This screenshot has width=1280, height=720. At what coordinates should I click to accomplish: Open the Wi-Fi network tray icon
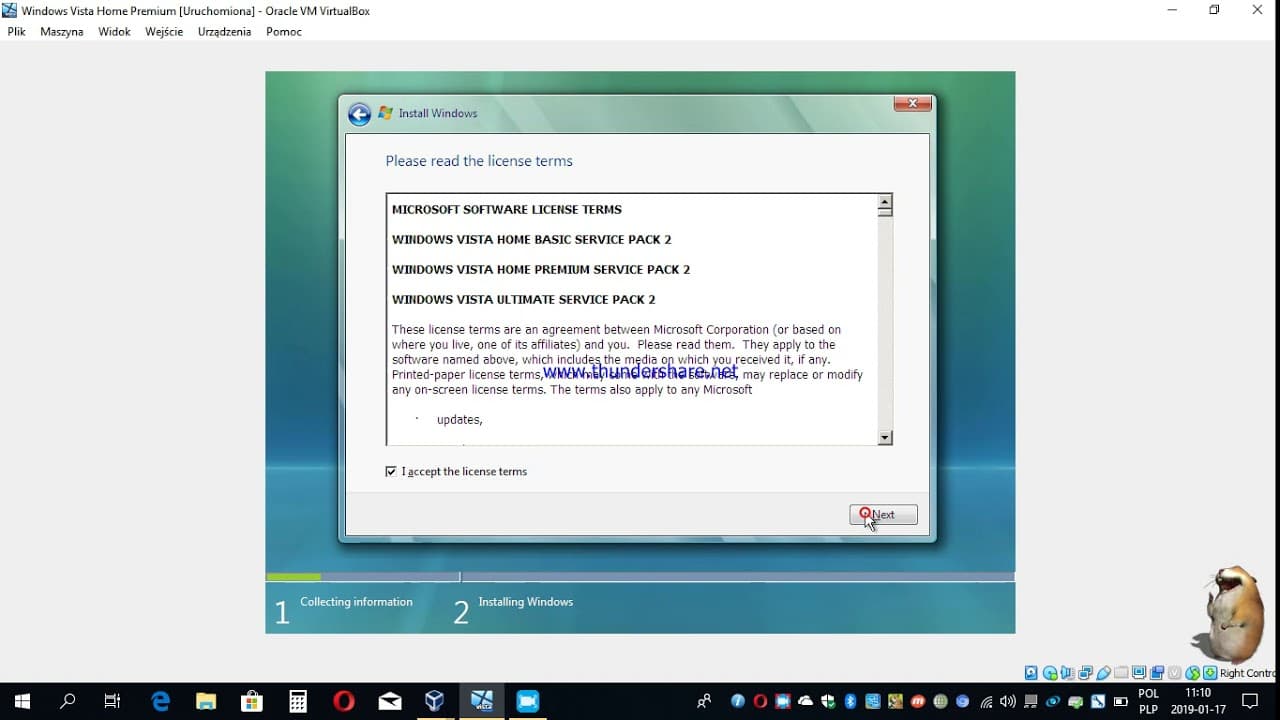986,701
